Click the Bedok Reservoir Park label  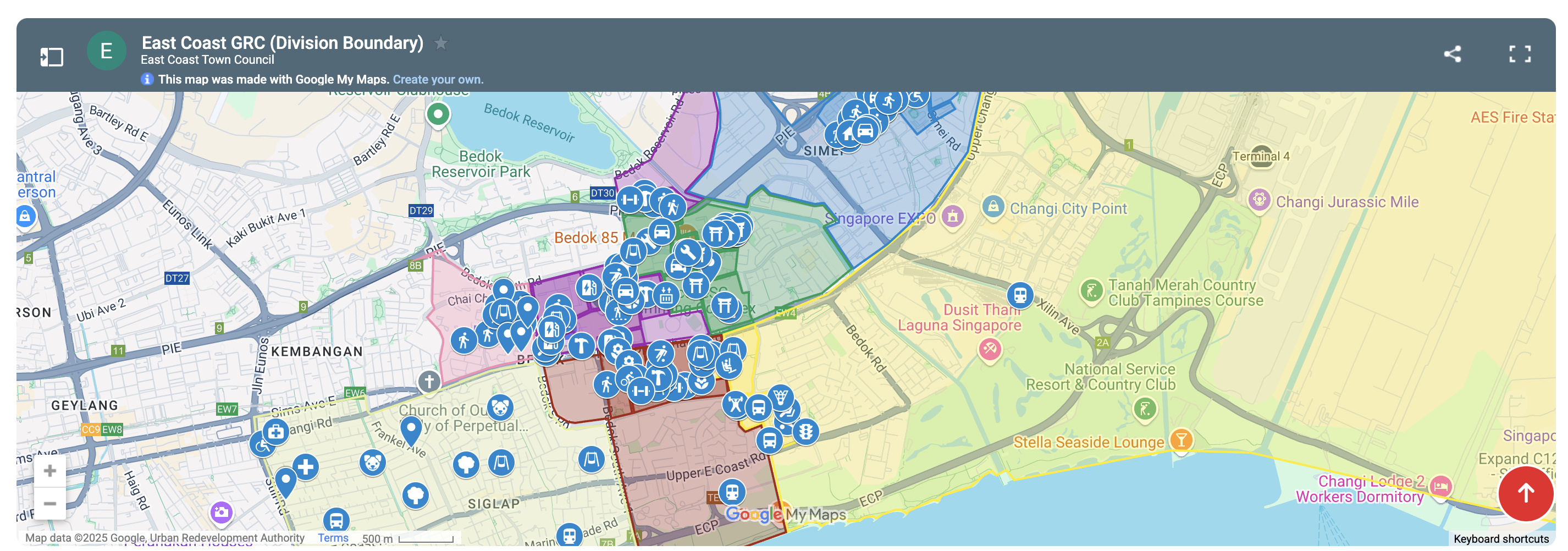coord(481,164)
